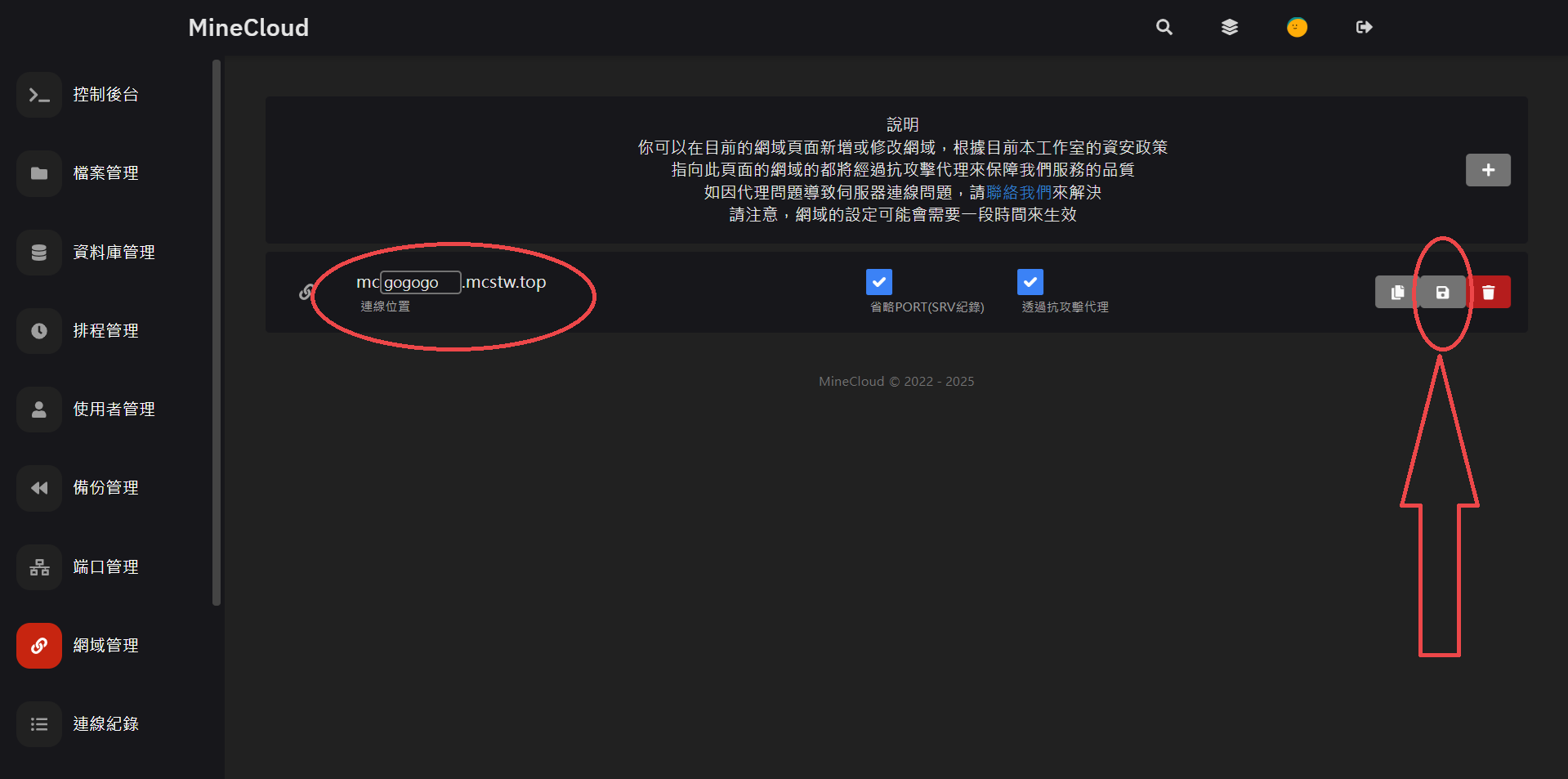Open the 使用者管理 user icon
1568x779 pixels.
[x=39, y=410]
